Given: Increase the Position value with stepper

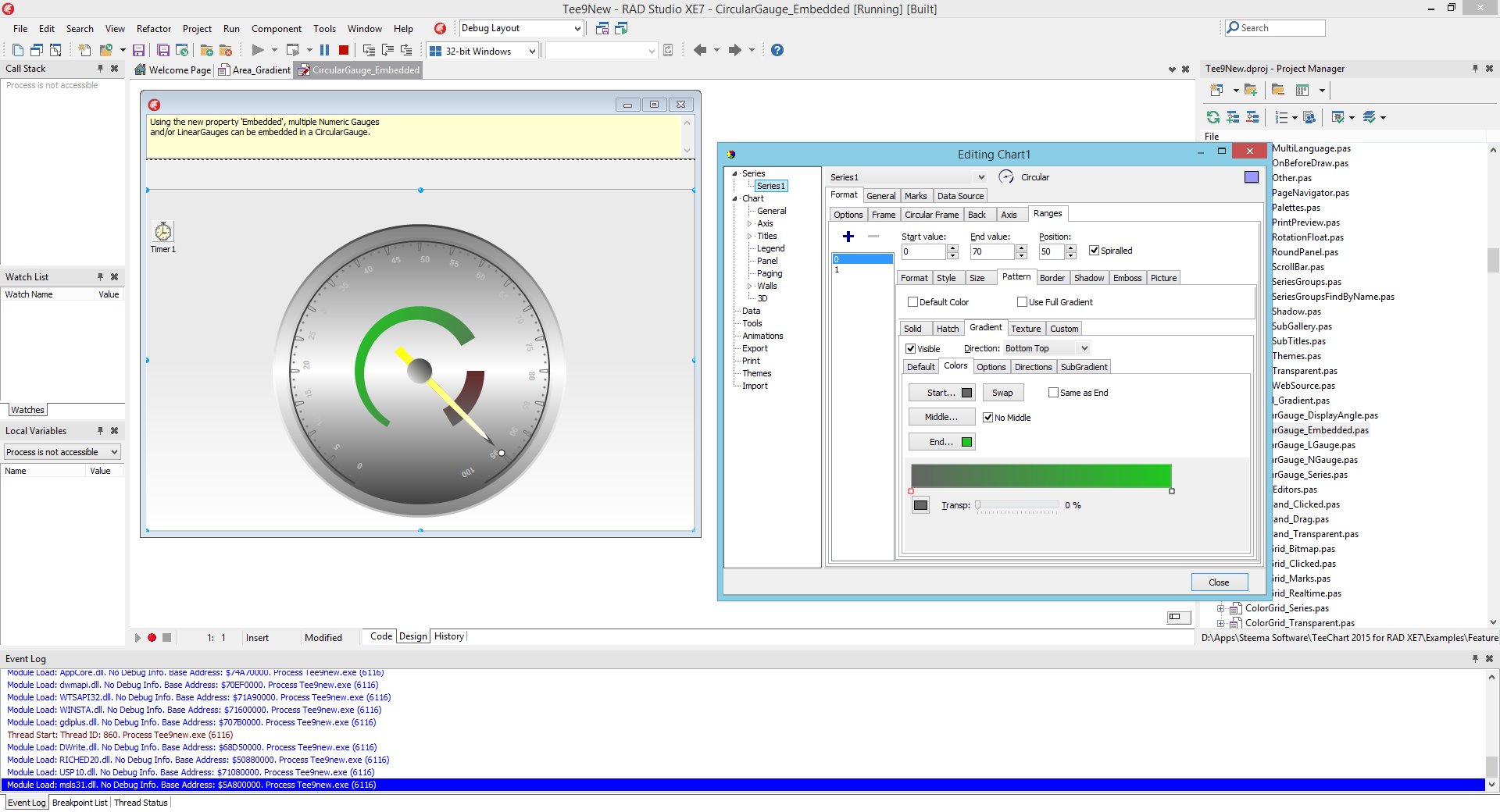Looking at the screenshot, I should pos(1071,248).
